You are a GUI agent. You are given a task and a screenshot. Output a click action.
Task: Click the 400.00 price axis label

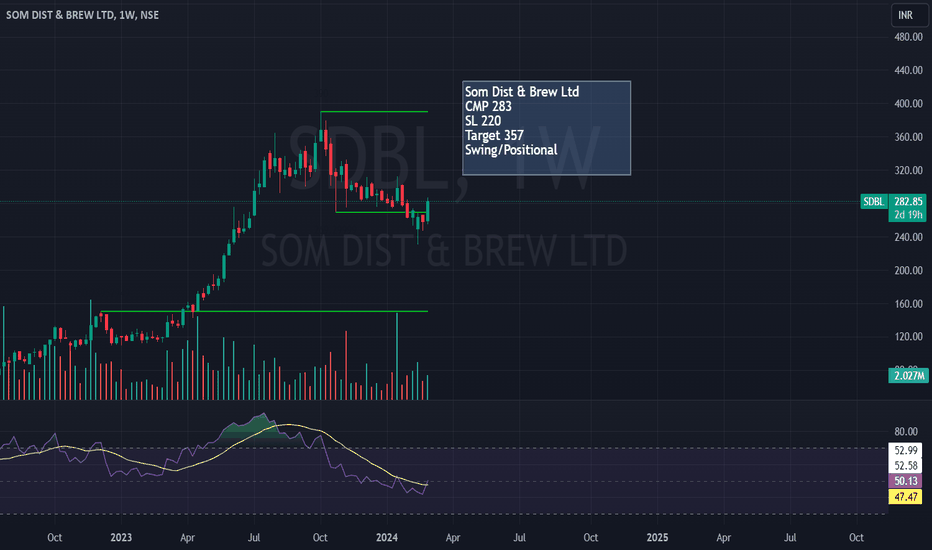click(x=908, y=103)
